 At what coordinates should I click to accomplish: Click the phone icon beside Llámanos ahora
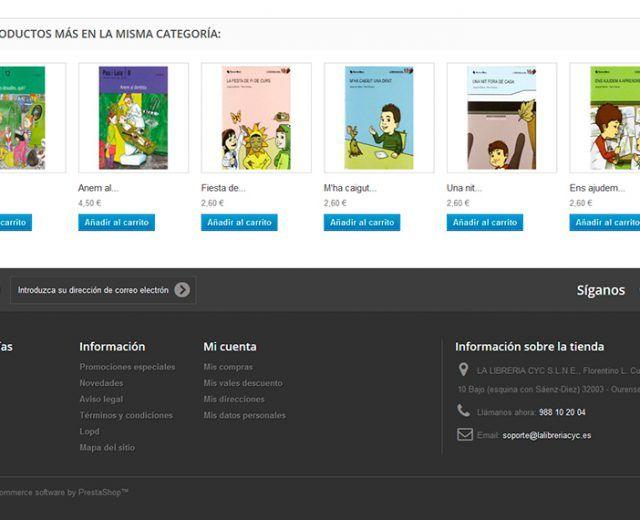464,410
